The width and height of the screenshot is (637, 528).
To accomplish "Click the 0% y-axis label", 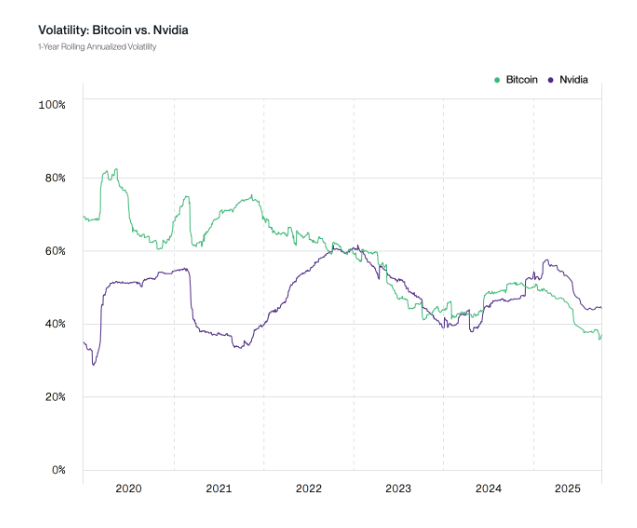I will coord(57,470).
